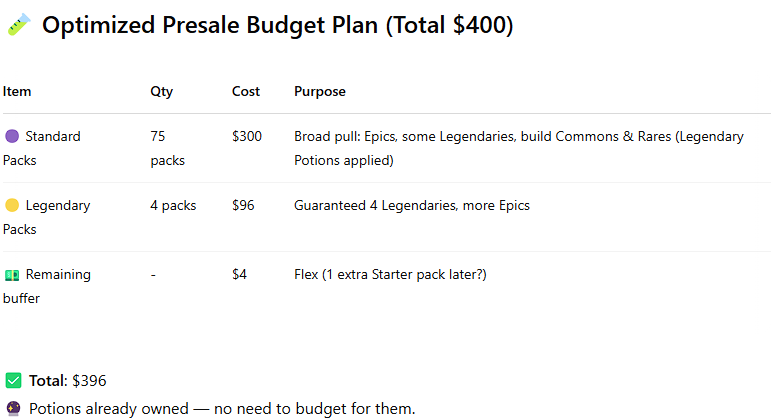Click the Cost column header
Image resolution: width=780 pixels, height=420 pixels.
pos(246,92)
